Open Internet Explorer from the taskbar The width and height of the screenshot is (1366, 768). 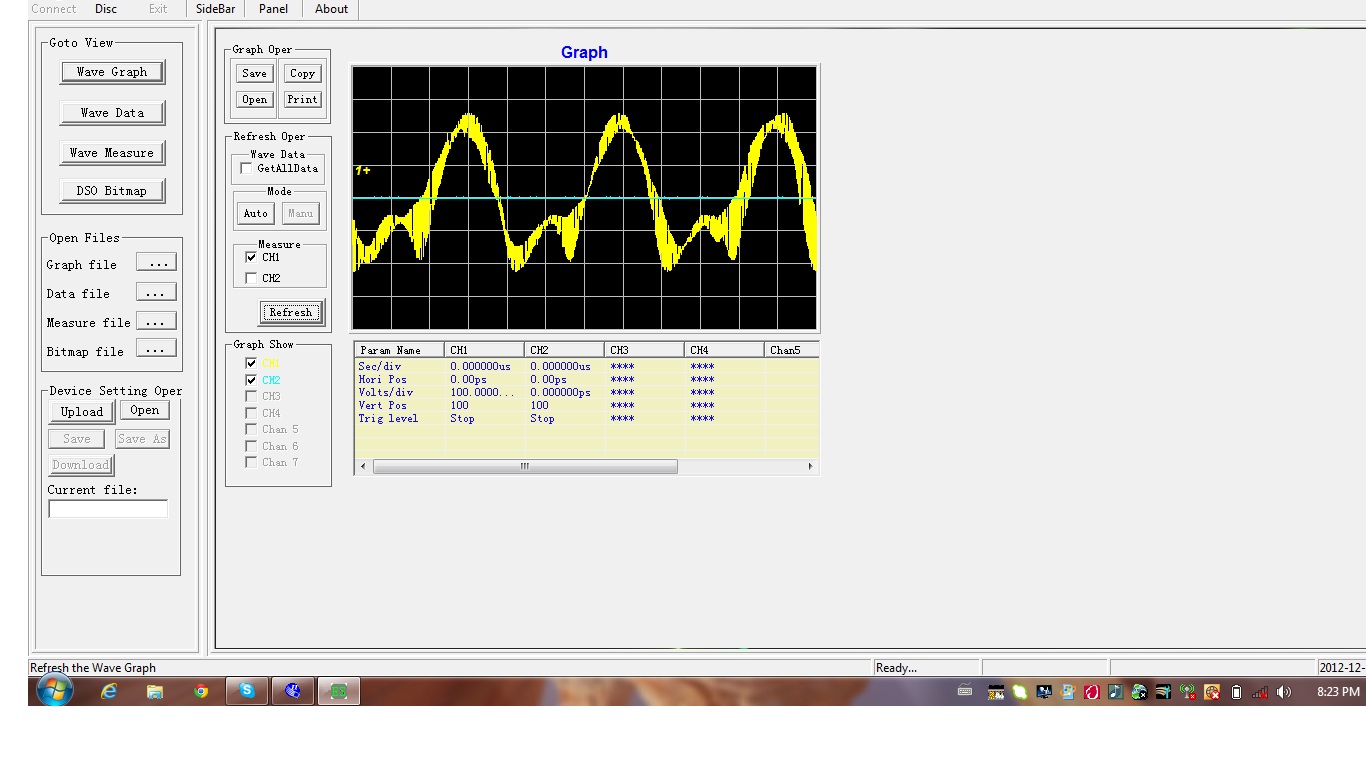109,690
